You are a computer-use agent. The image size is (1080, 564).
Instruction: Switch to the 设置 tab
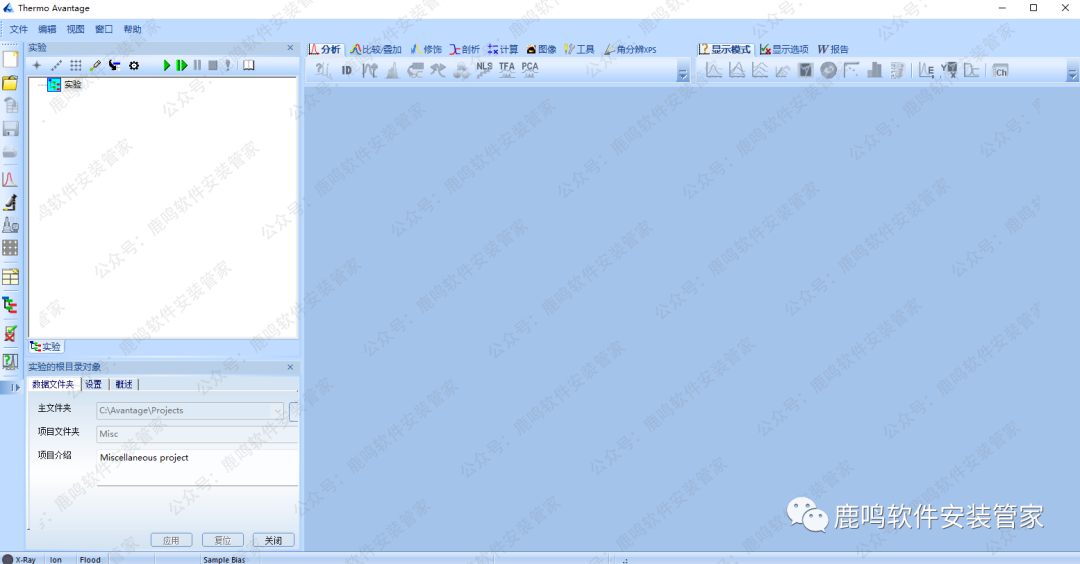[93, 384]
